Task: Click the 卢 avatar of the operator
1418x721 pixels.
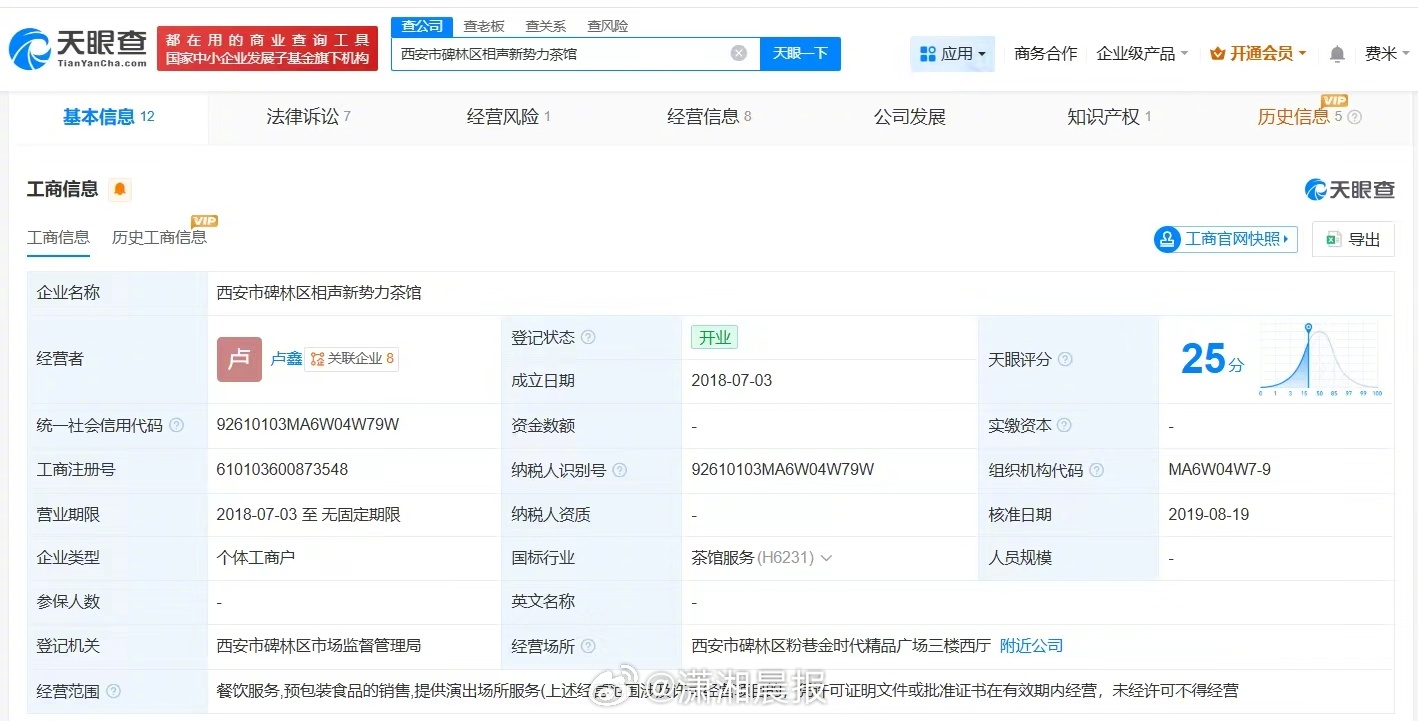Action: [239, 359]
